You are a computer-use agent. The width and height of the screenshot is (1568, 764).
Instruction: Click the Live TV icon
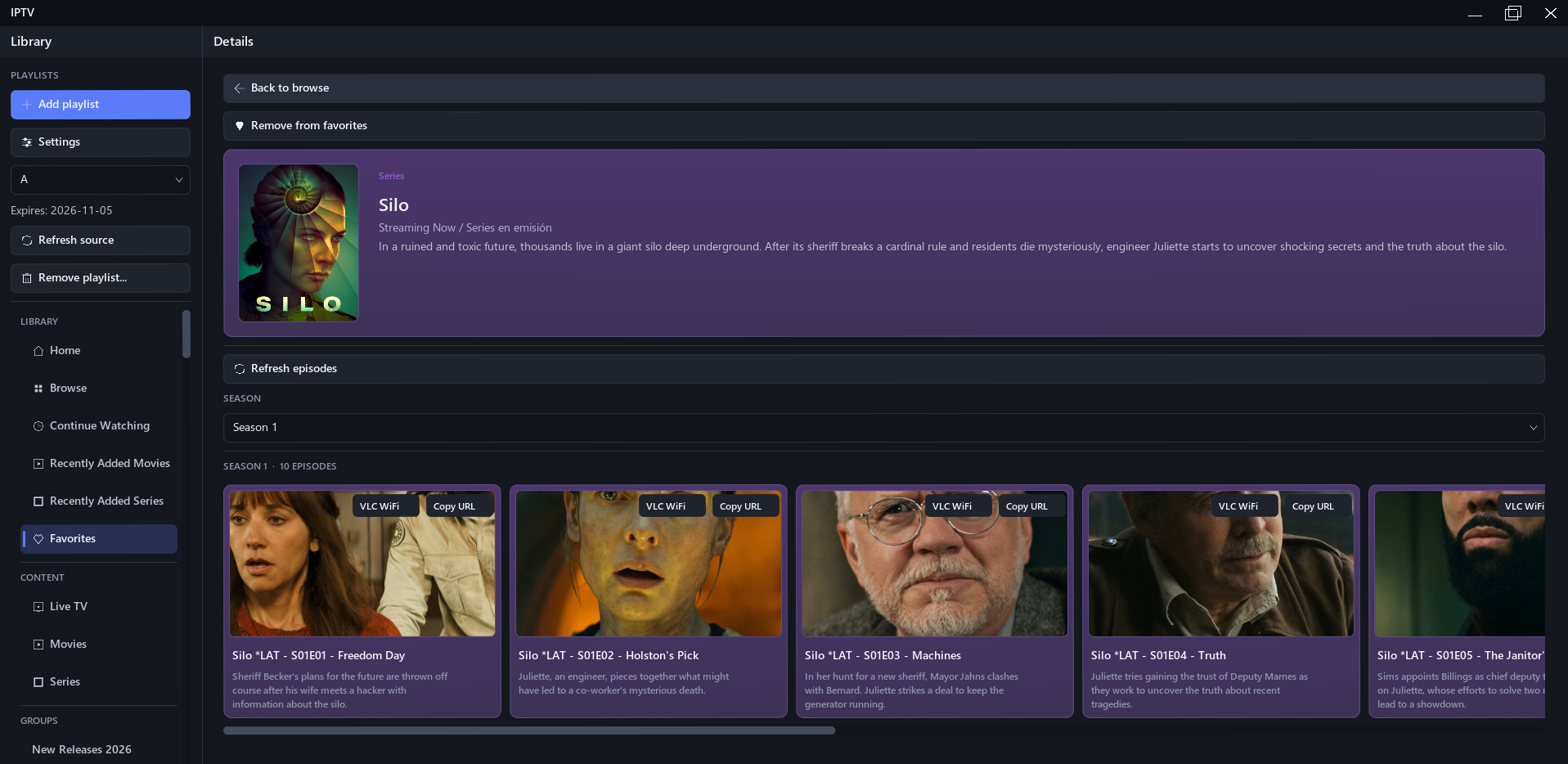pos(38,607)
